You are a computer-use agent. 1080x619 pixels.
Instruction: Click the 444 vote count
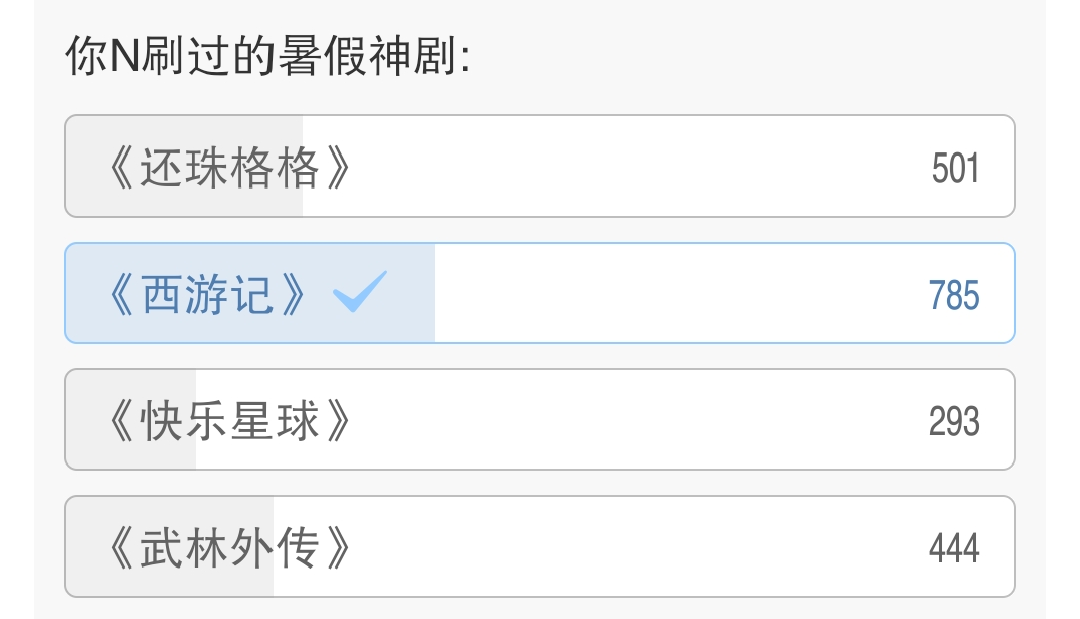[x=953, y=548]
